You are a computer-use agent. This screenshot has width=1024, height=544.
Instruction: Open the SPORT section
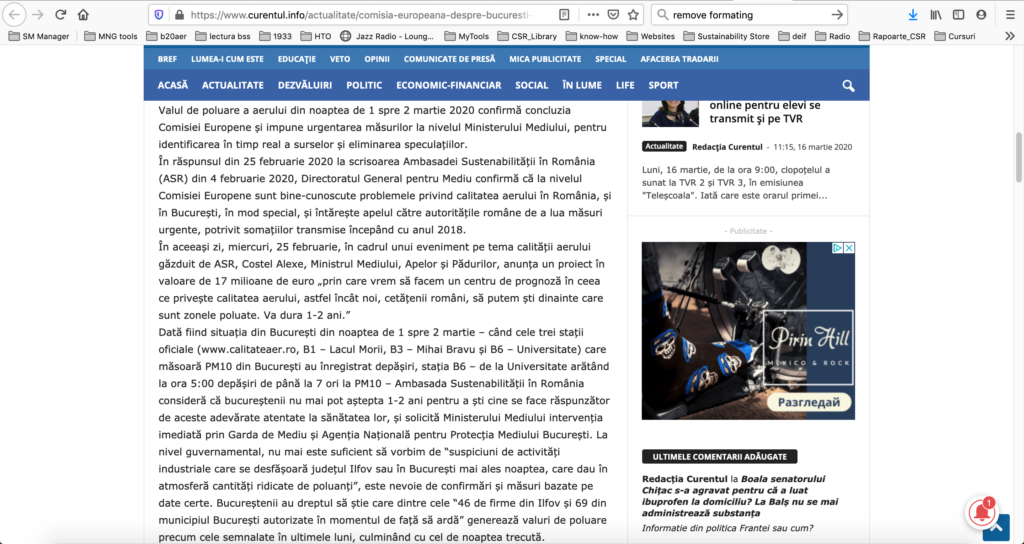click(664, 86)
